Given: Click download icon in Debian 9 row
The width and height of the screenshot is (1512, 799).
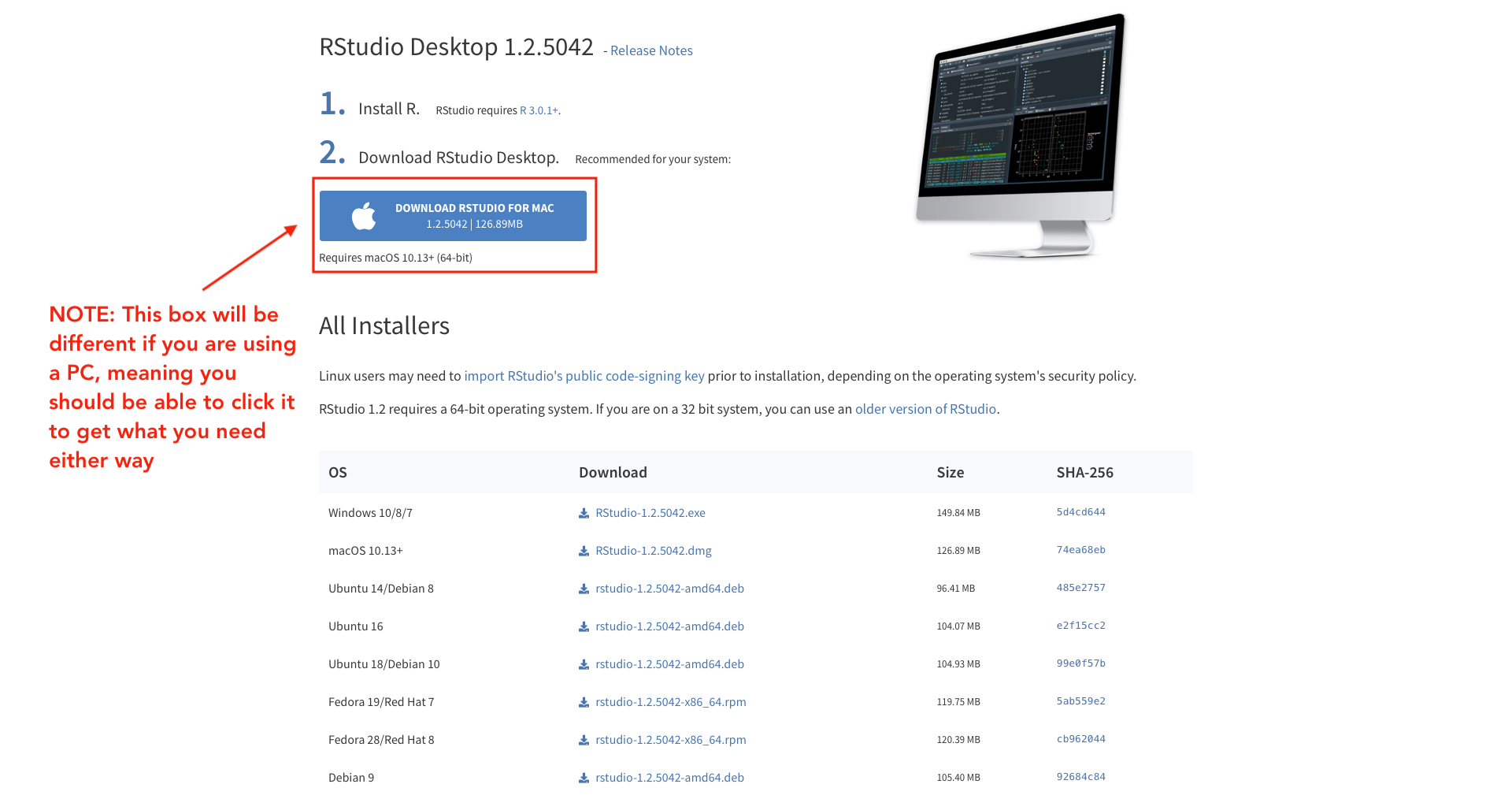Looking at the screenshot, I should point(584,778).
